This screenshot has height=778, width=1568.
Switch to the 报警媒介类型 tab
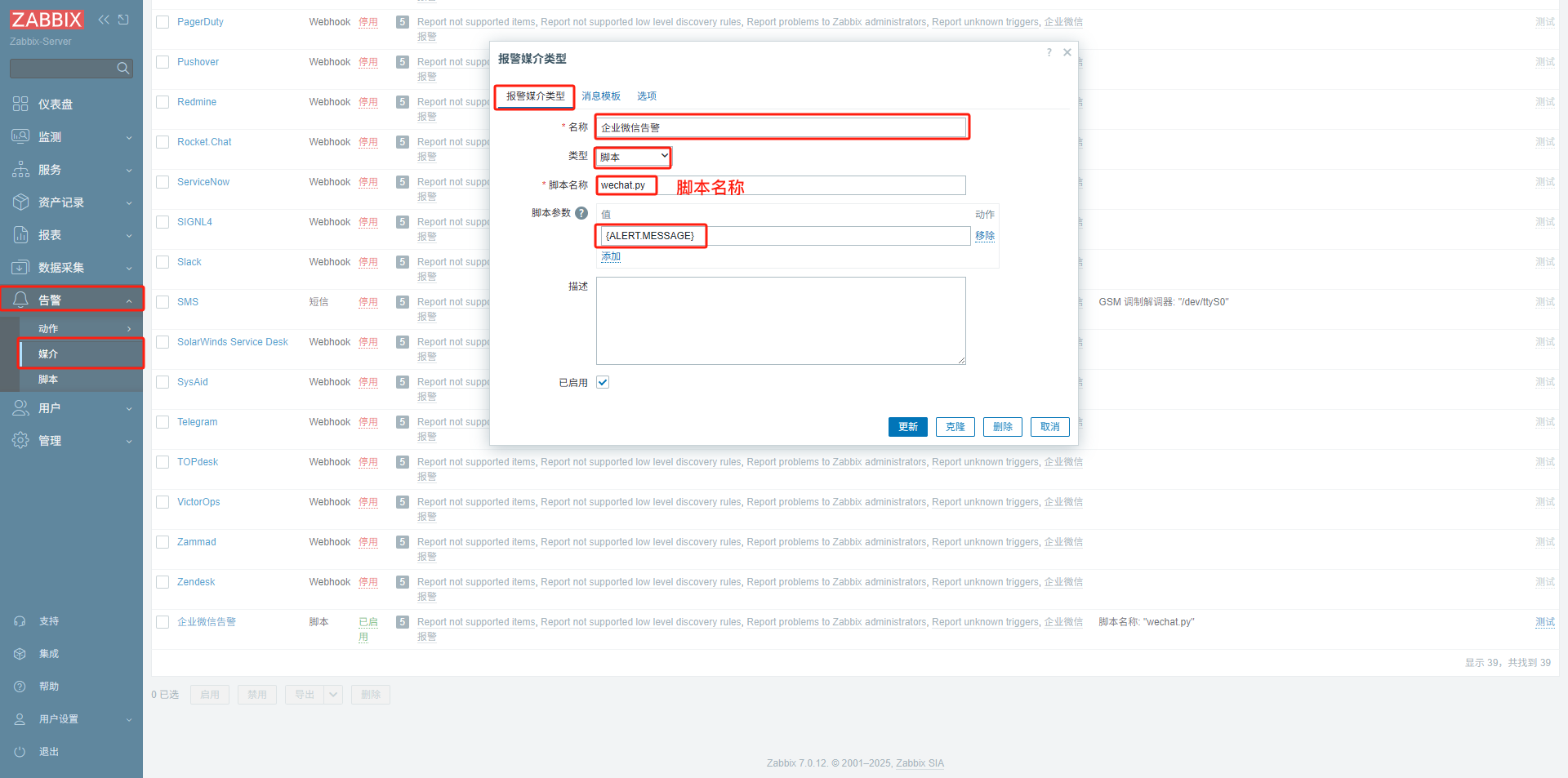[535, 96]
